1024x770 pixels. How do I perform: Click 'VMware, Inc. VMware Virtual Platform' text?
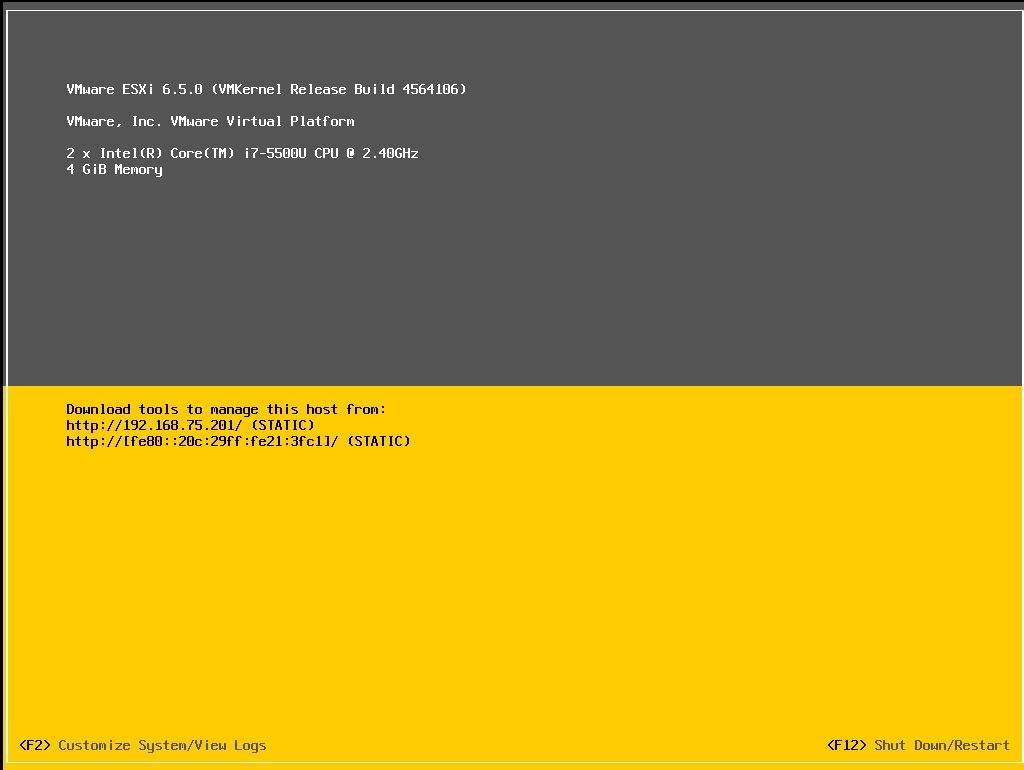[x=210, y=121]
